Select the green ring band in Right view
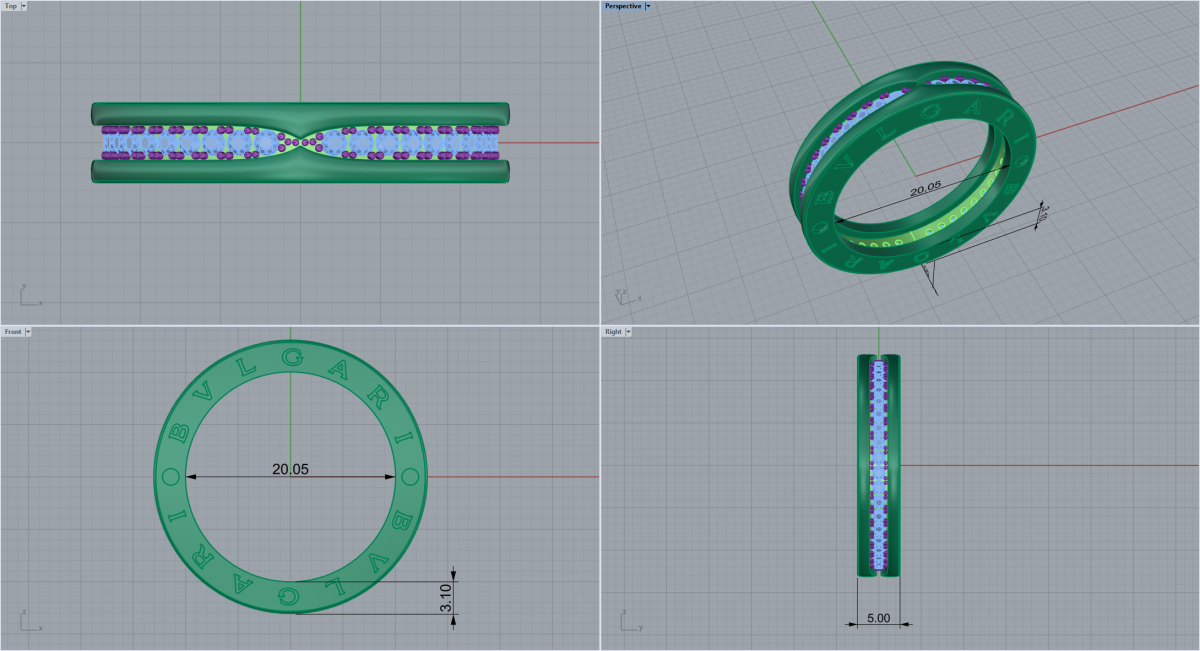Screen dimensions: 1200x651 coord(865,465)
